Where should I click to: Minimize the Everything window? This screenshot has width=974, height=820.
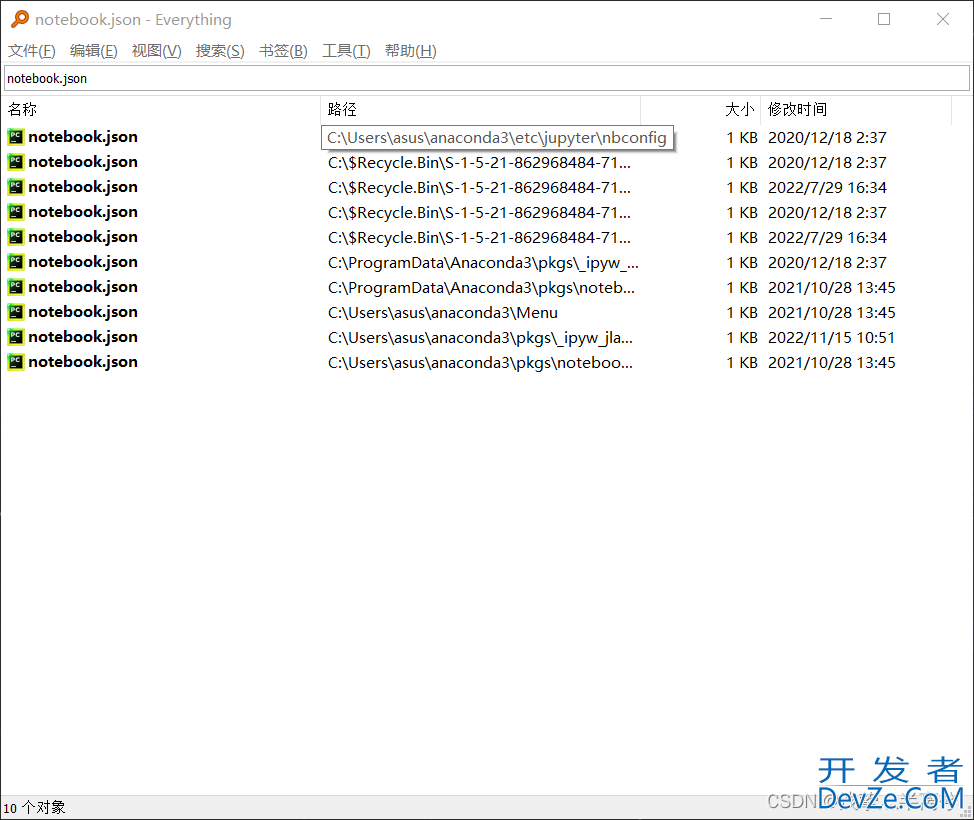(x=826, y=19)
